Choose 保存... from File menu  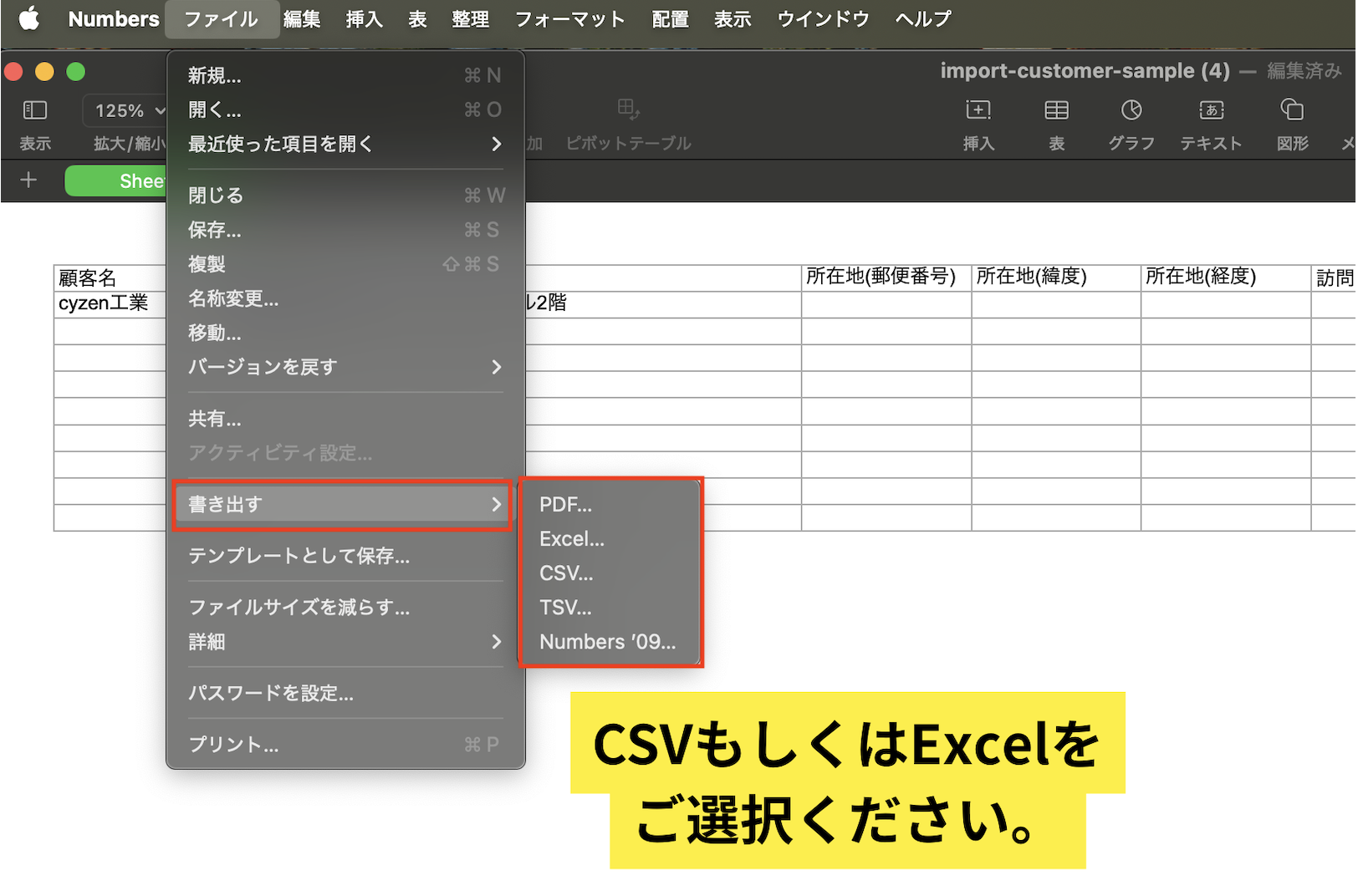click(x=345, y=230)
